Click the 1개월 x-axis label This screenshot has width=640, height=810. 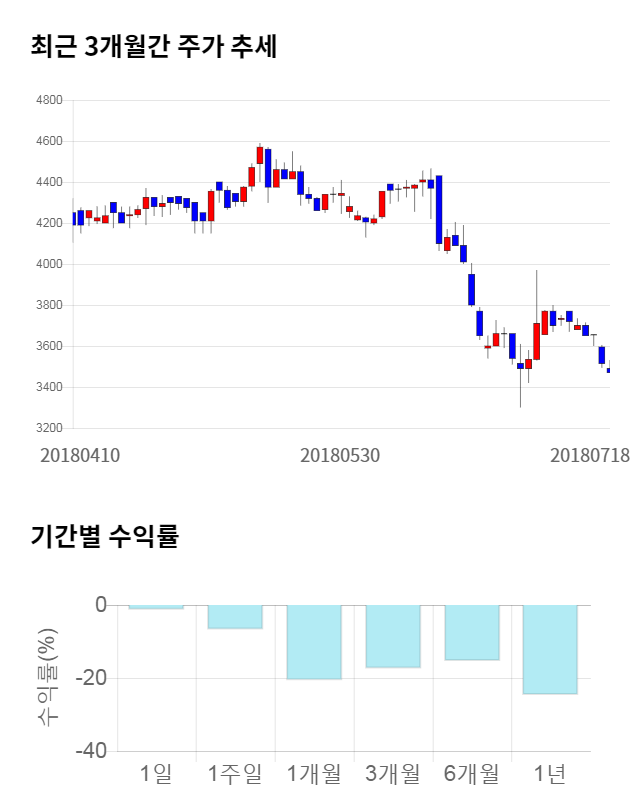point(313,774)
